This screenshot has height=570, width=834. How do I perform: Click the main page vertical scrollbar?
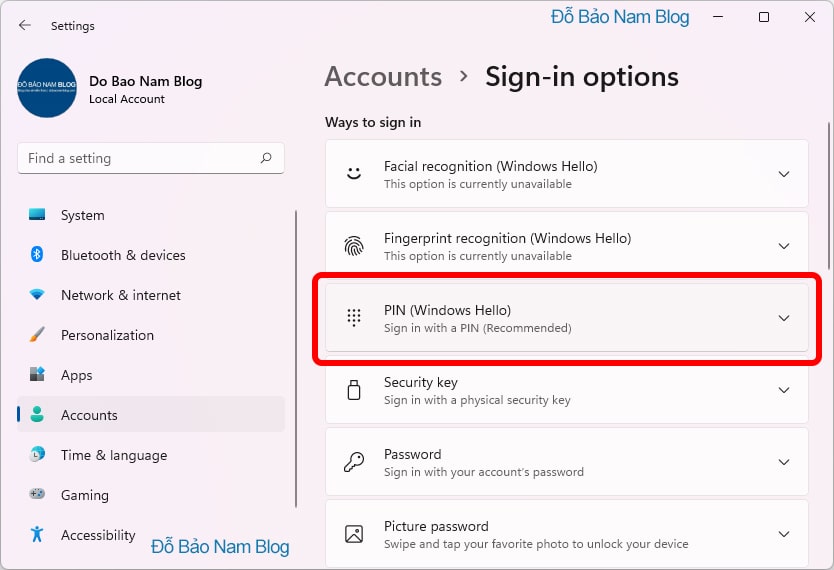pyautogui.click(x=829, y=196)
